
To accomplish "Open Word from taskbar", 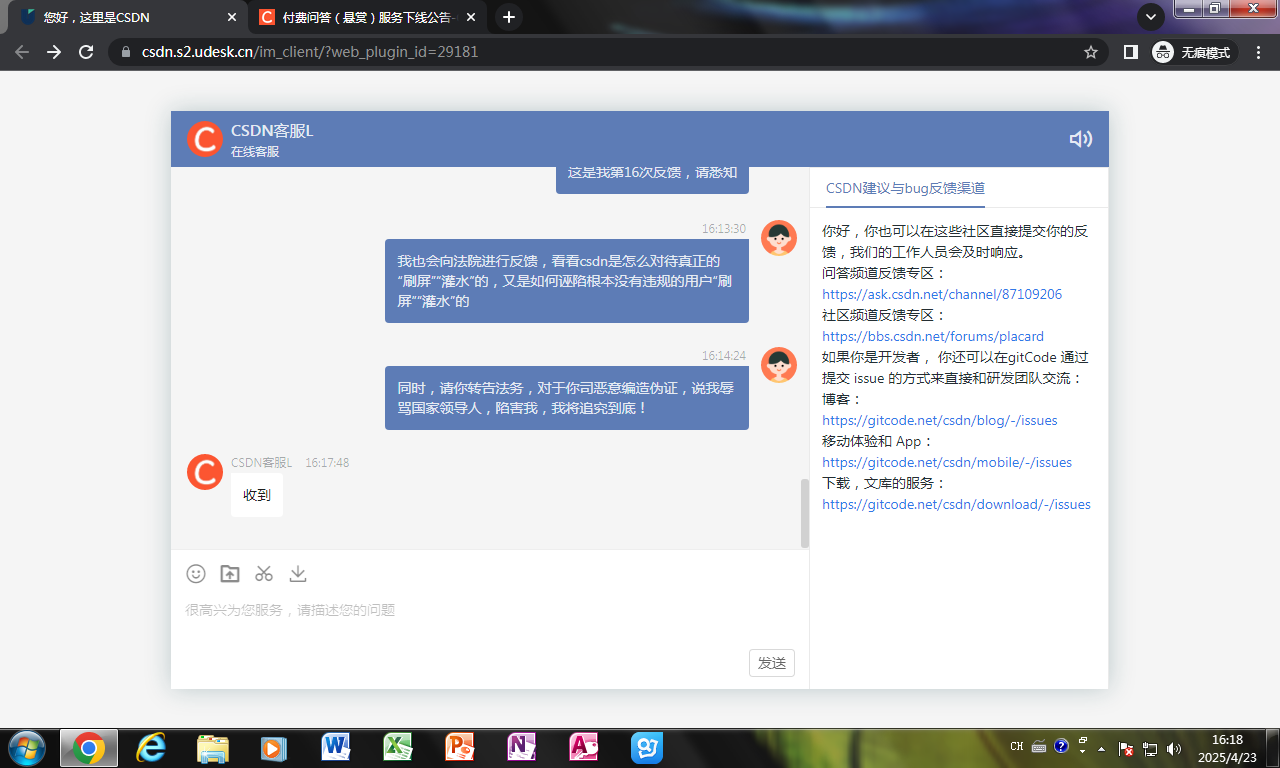I will coord(335,748).
